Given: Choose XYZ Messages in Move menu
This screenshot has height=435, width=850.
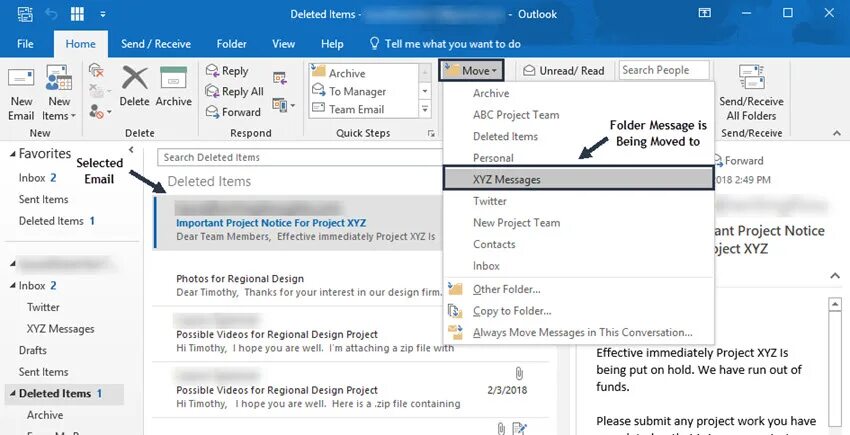Looking at the screenshot, I should coord(578,179).
